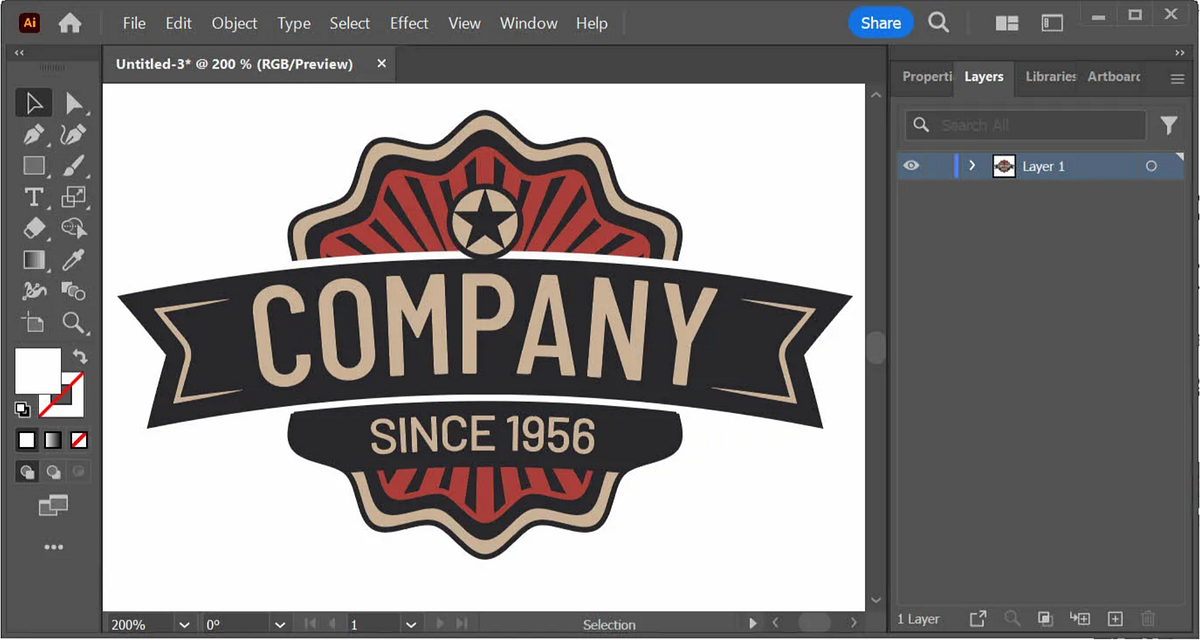Image resolution: width=1200 pixels, height=640 pixels.
Task: Activate the Pen tool
Action: pos(34,134)
